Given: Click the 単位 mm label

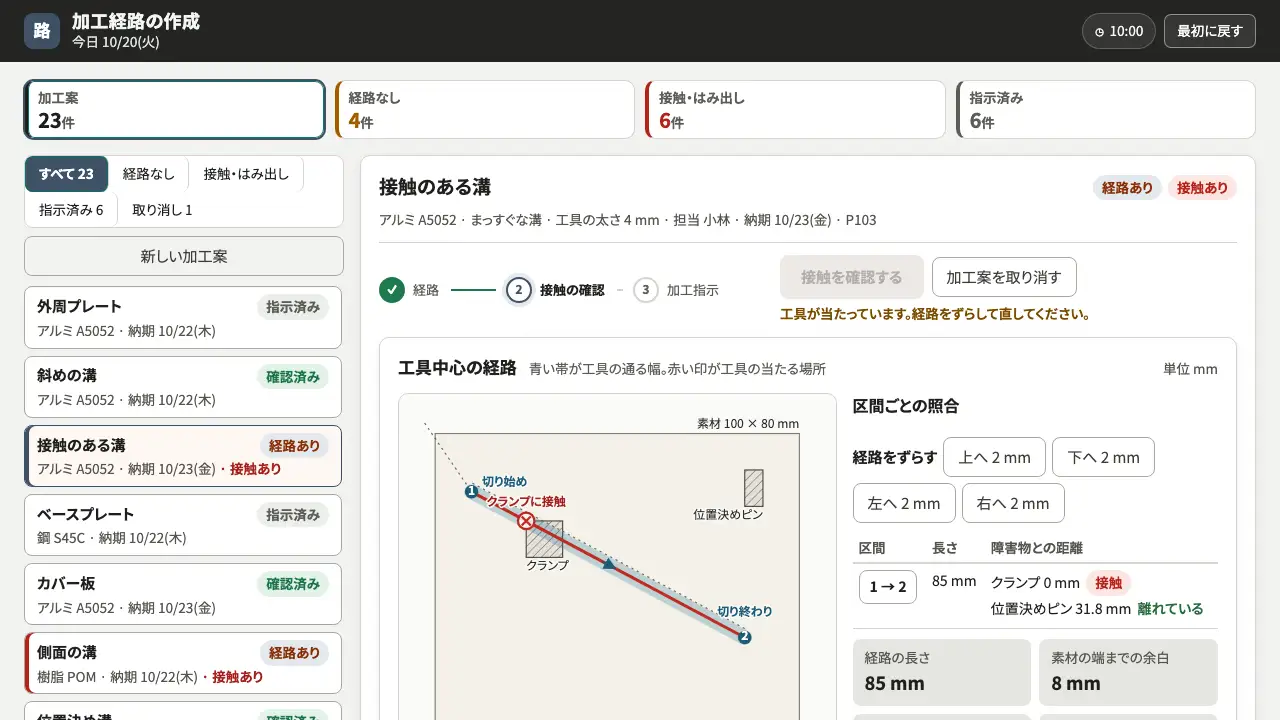Looking at the screenshot, I should (1191, 369).
